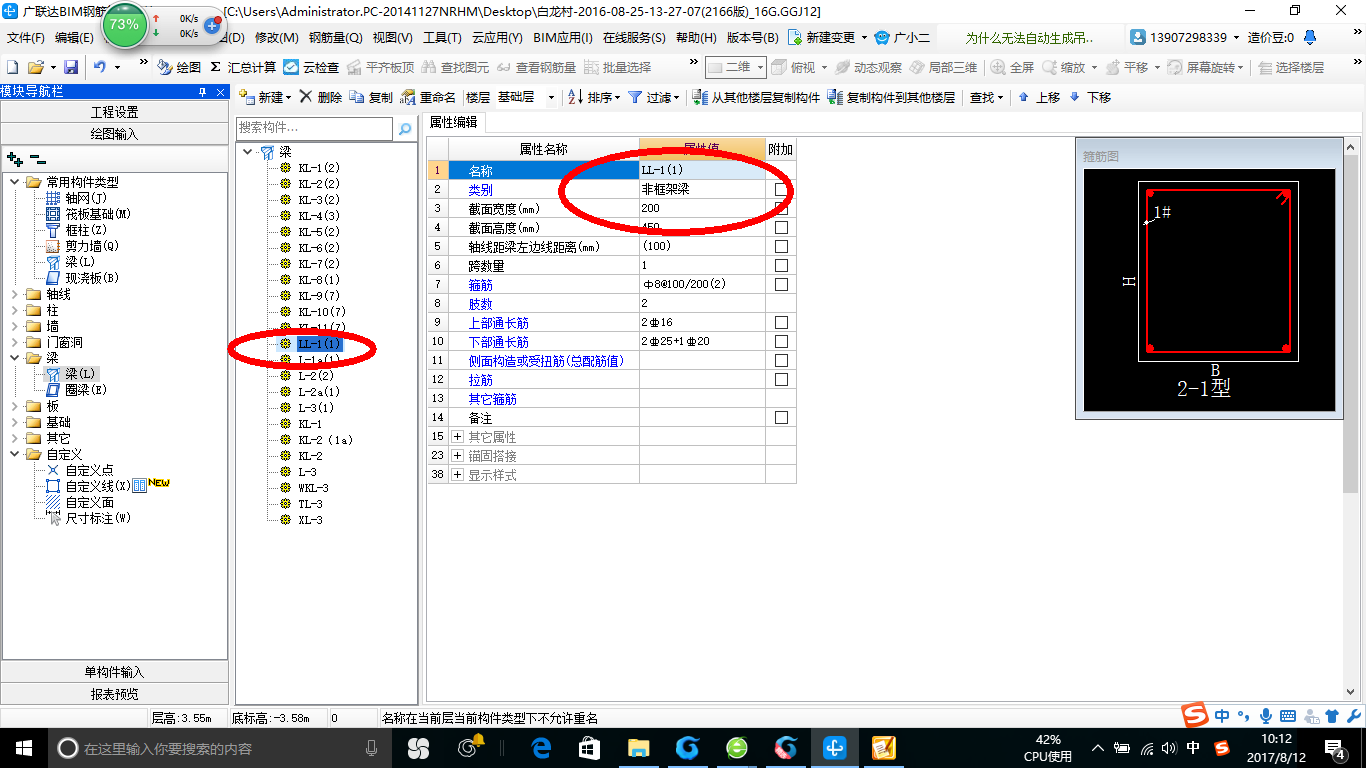This screenshot has width=1366, height=768.
Task: Move component down with 下移
Action: pos(1090,97)
